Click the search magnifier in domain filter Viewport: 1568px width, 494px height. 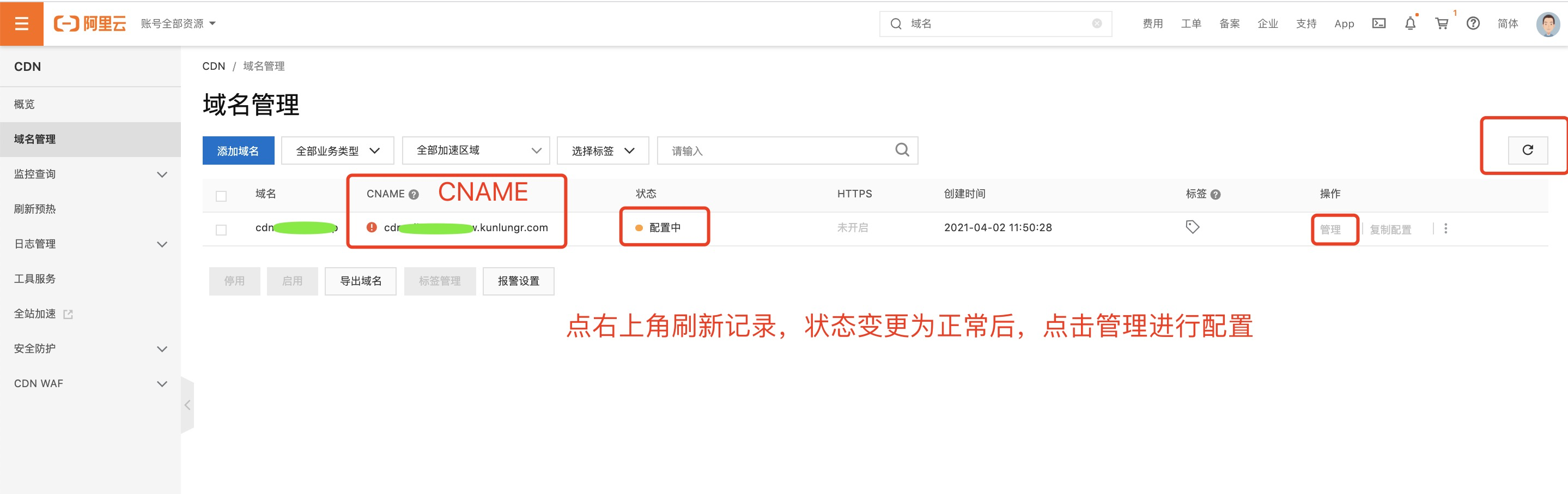(902, 150)
